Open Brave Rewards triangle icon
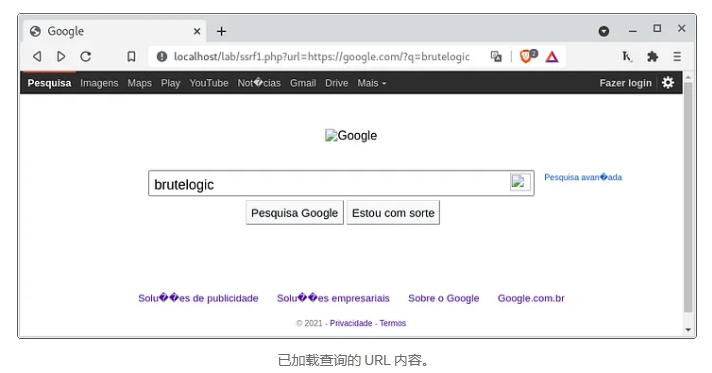 pos(552,57)
